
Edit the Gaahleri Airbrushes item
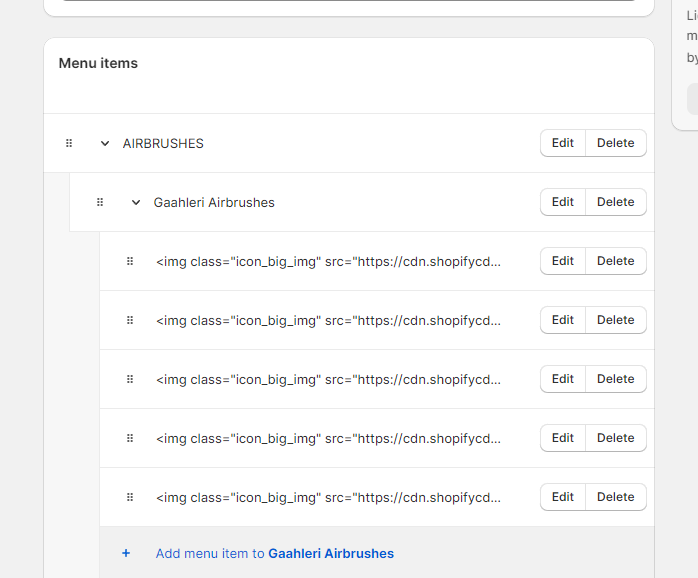point(563,202)
